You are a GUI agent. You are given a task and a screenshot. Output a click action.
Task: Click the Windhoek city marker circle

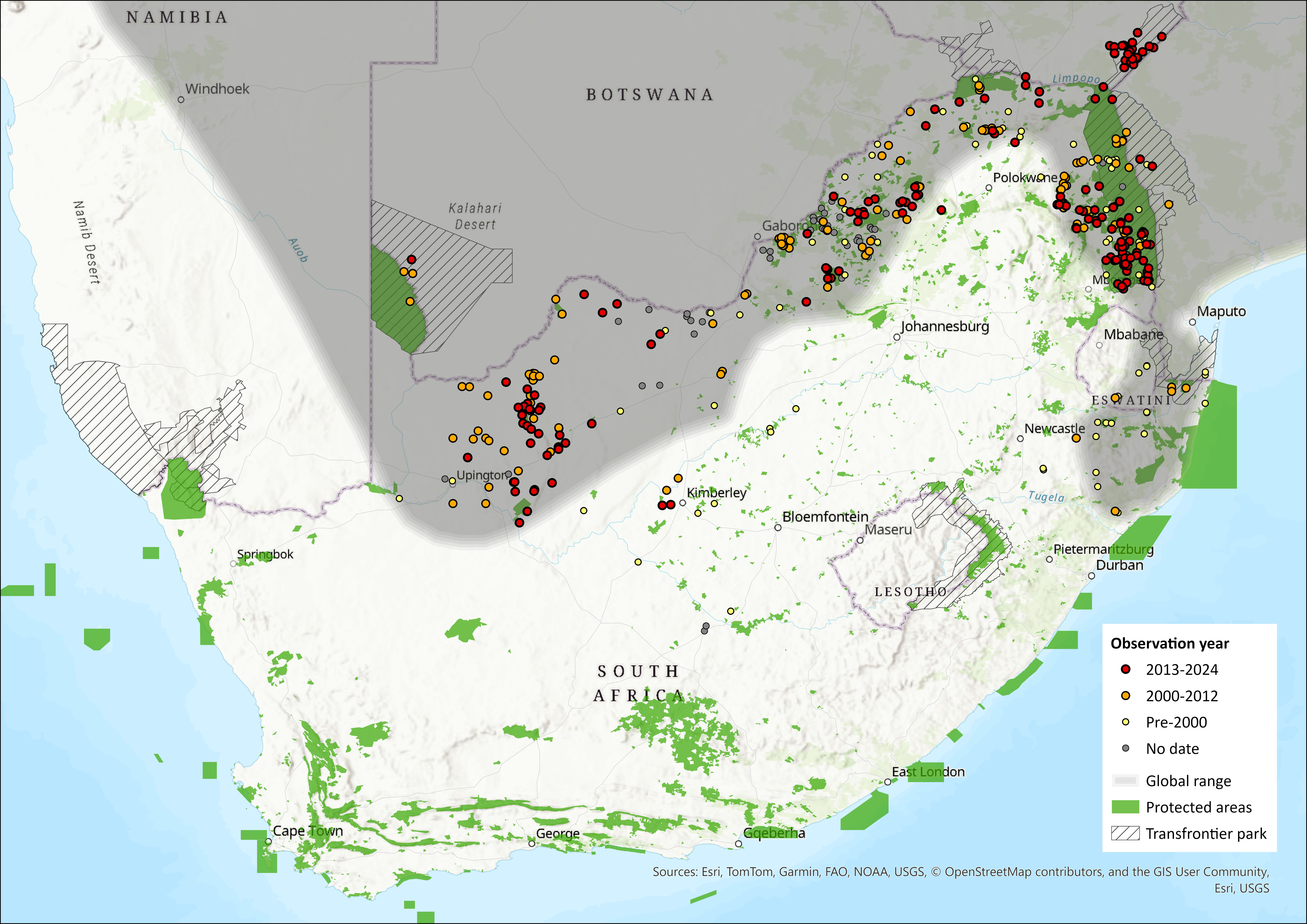[x=181, y=100]
